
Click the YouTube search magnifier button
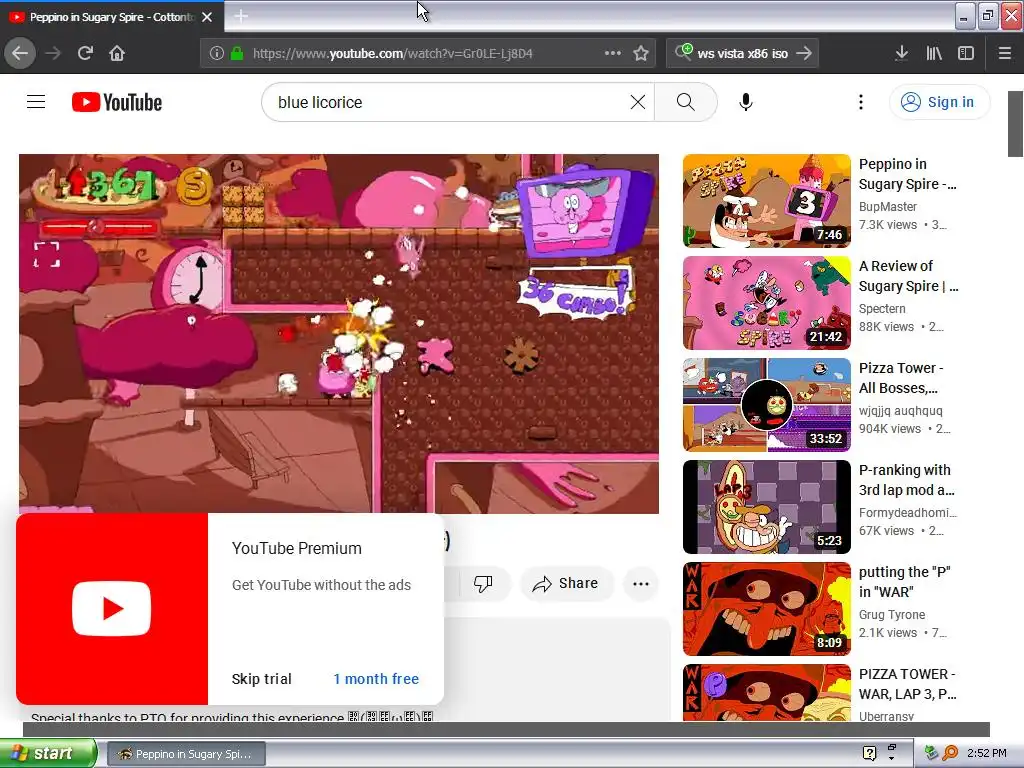click(686, 102)
